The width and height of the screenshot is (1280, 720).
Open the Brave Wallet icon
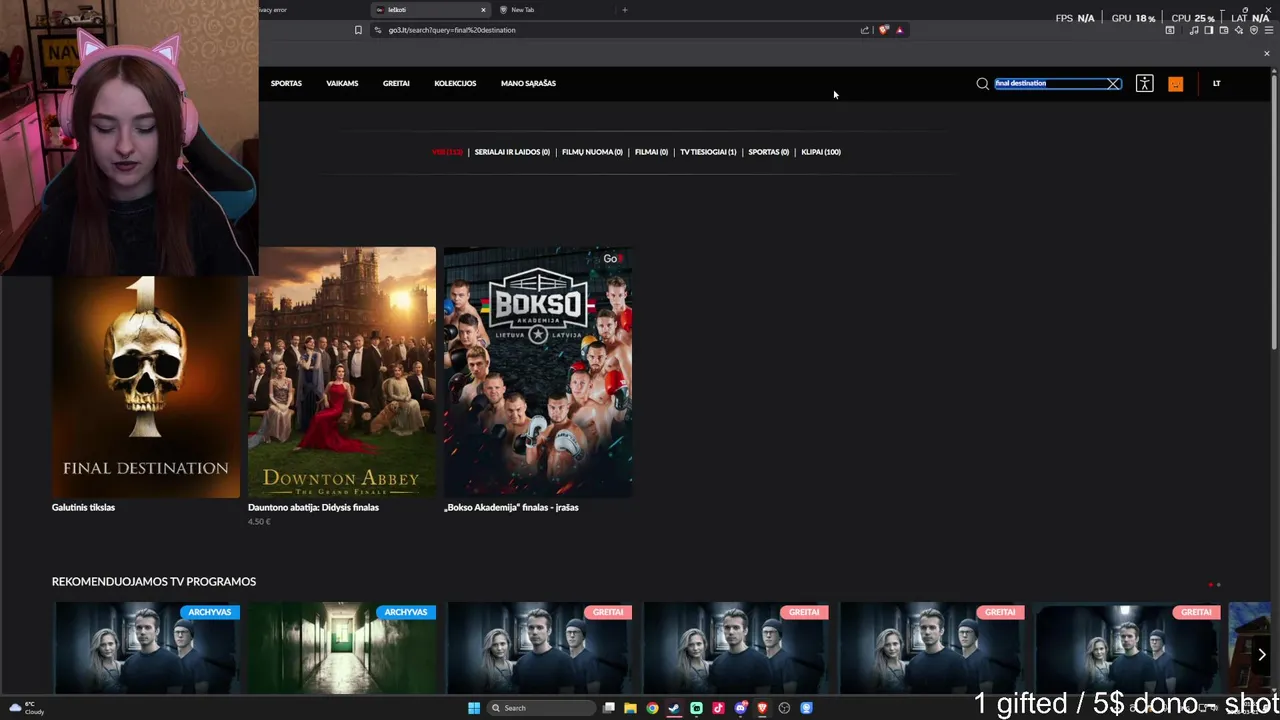coord(1223,30)
